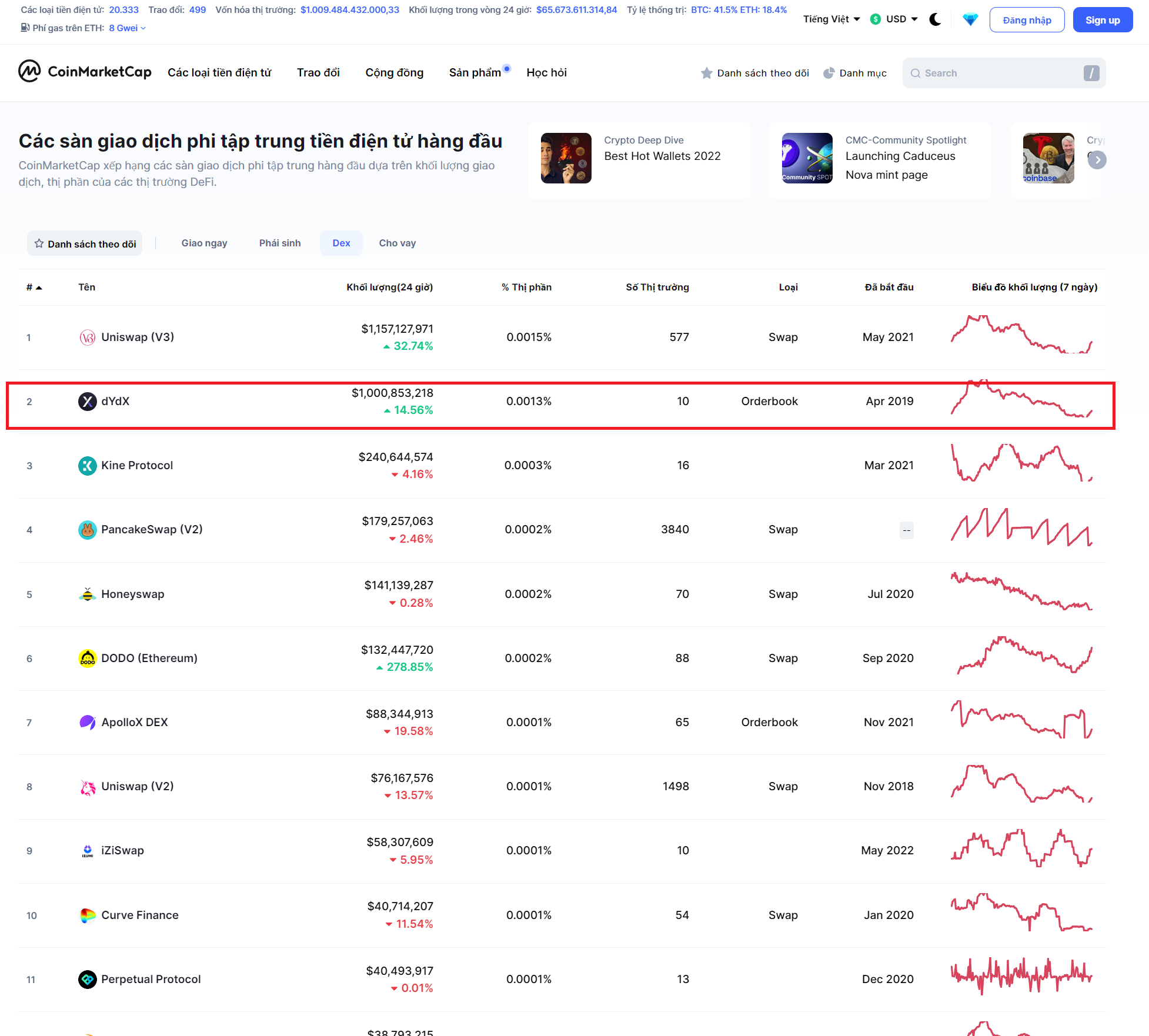This screenshot has width=1149, height=1036.
Task: Toggle dark mode moon icon
Action: pos(935,19)
